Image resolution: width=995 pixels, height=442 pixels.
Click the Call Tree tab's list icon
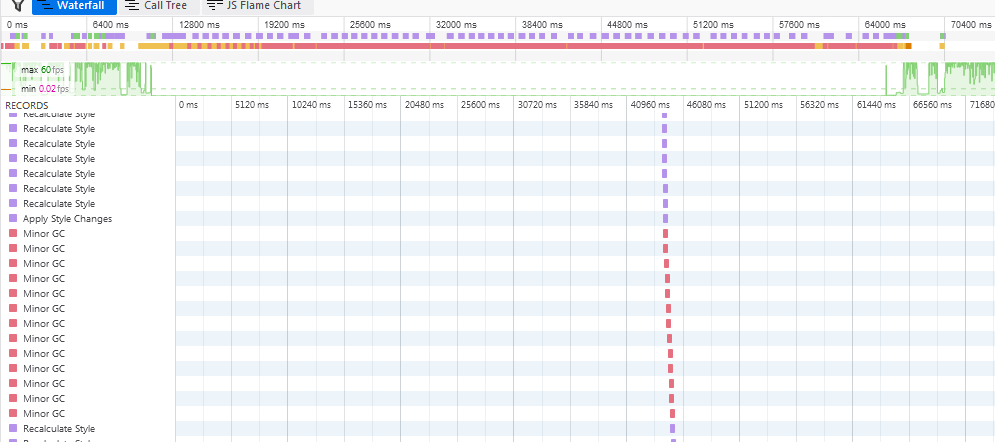(x=131, y=5)
